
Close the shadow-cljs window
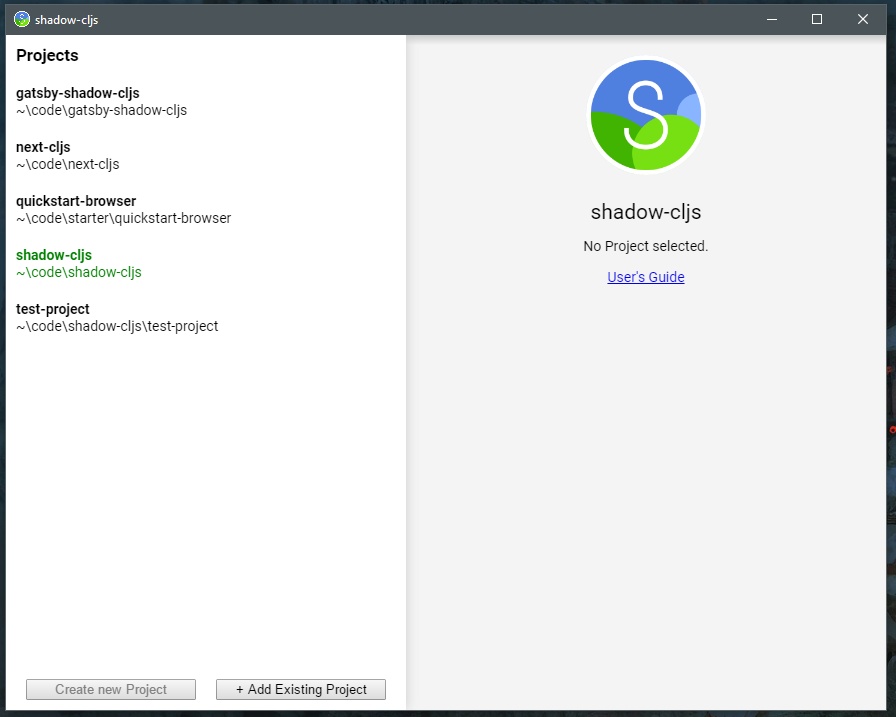[863, 19]
